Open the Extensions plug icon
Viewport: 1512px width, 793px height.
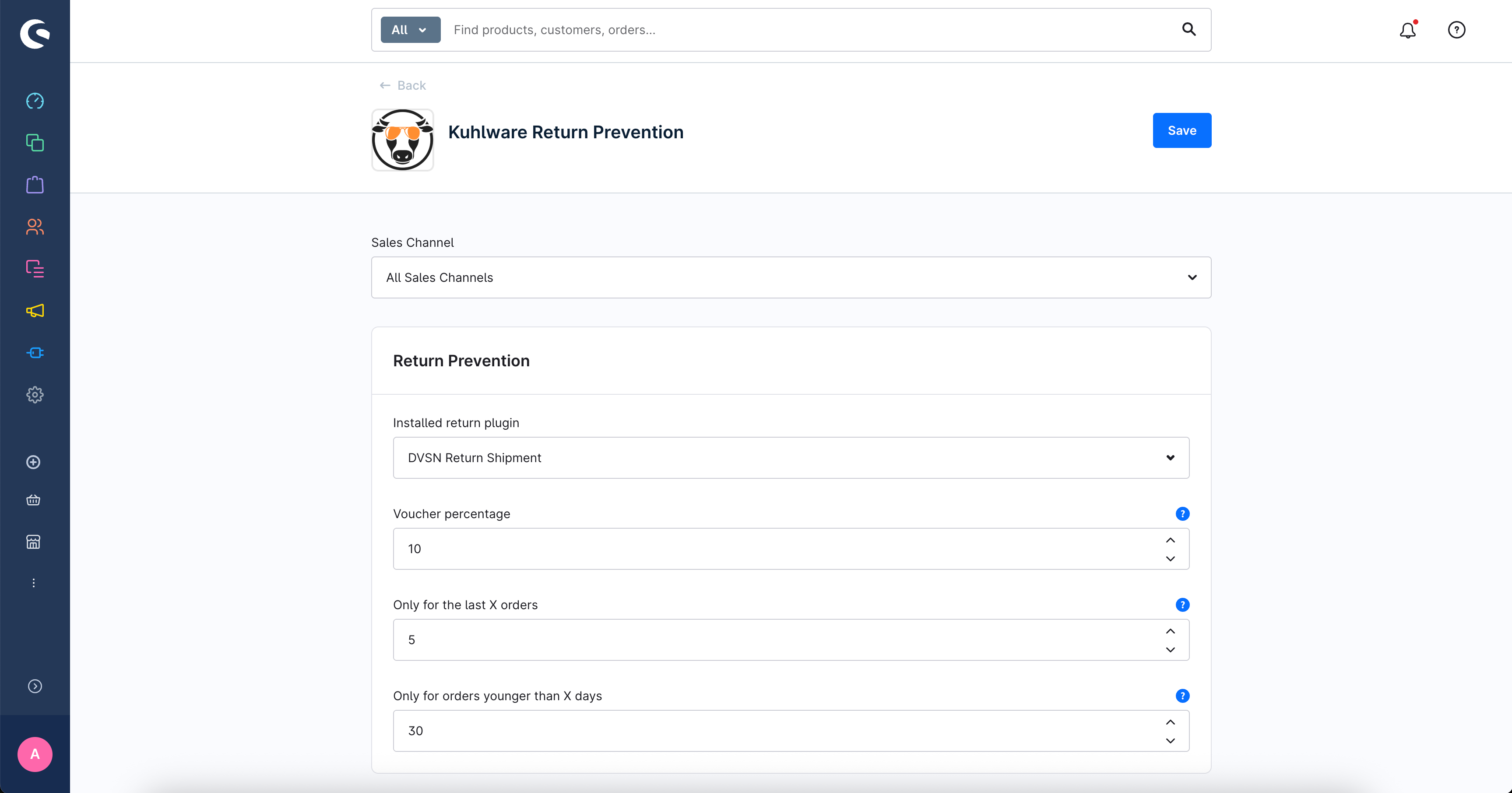click(35, 353)
